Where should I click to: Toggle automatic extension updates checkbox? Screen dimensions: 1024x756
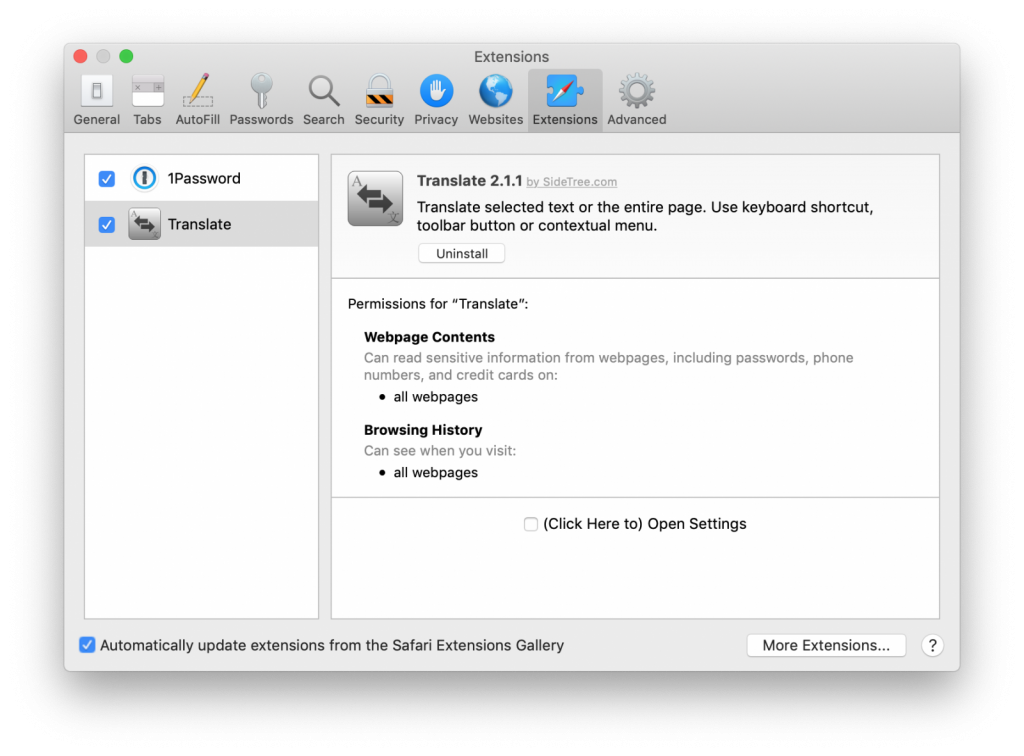[x=87, y=645]
